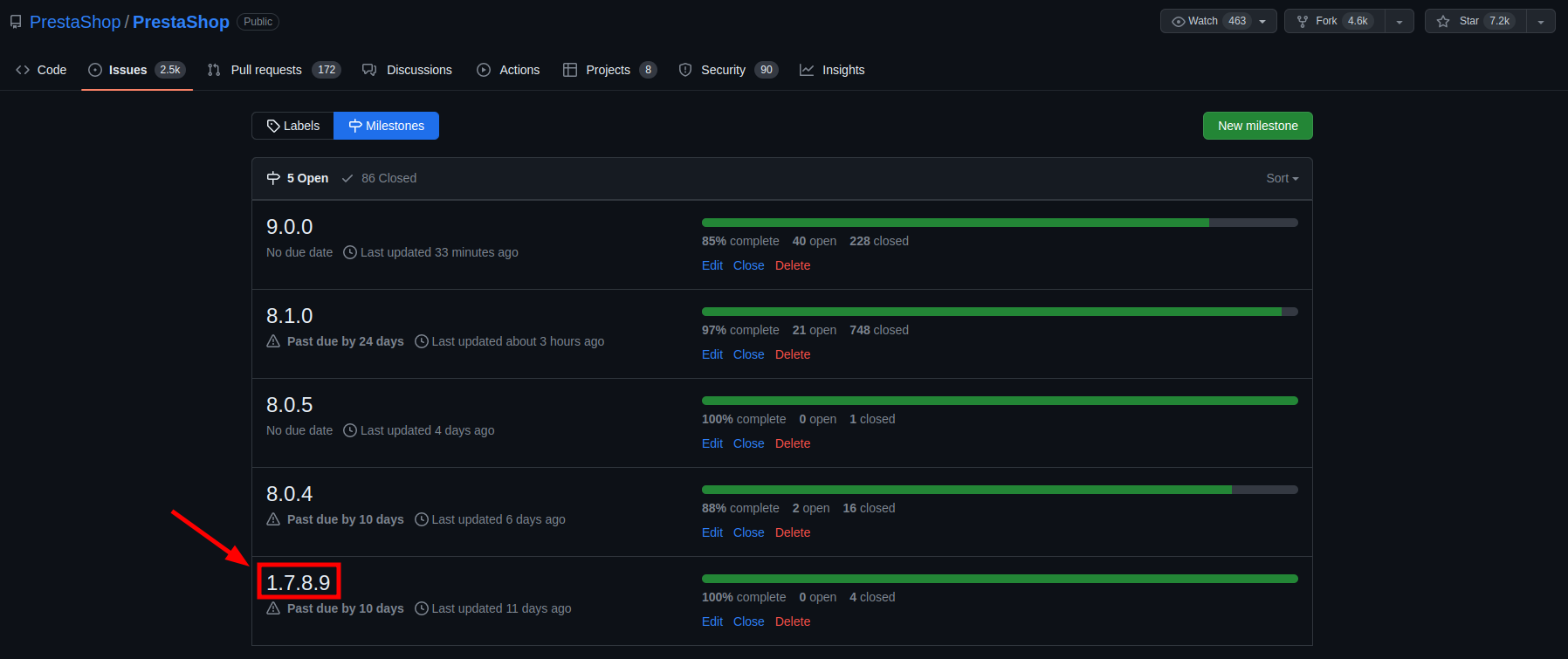This screenshot has width=1568, height=659.
Task: Click the Security count badge 90
Action: point(767,70)
